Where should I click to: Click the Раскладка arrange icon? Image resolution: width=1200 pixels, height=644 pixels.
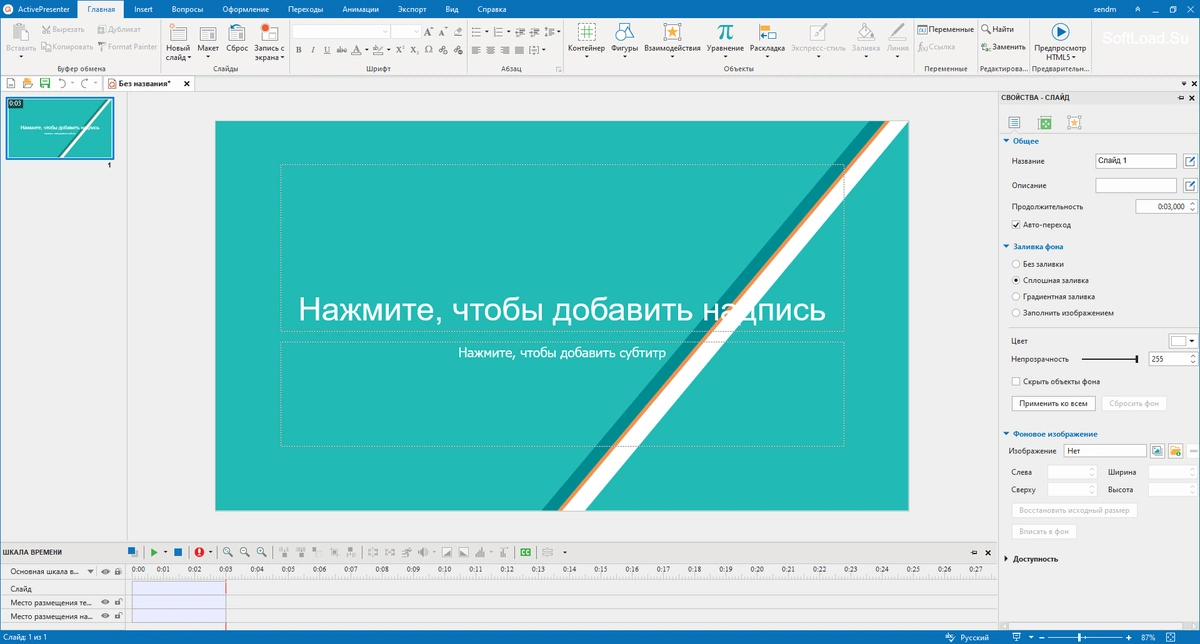point(767,32)
